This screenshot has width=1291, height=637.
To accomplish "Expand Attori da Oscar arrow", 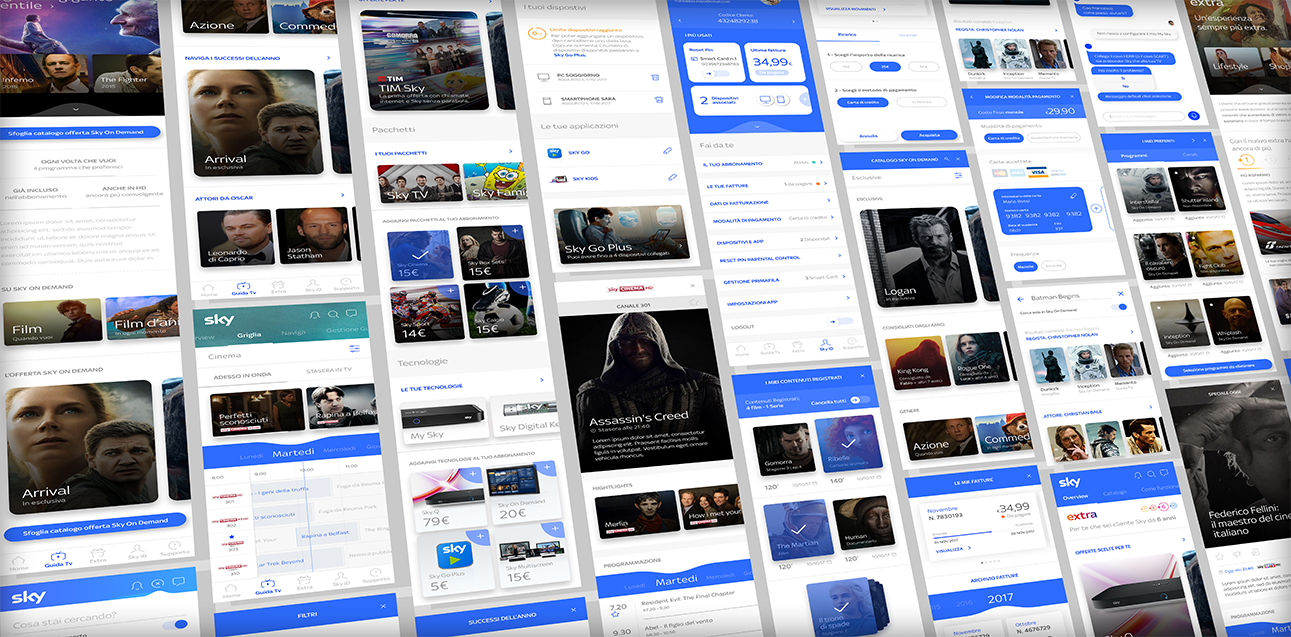I will (x=342, y=196).
